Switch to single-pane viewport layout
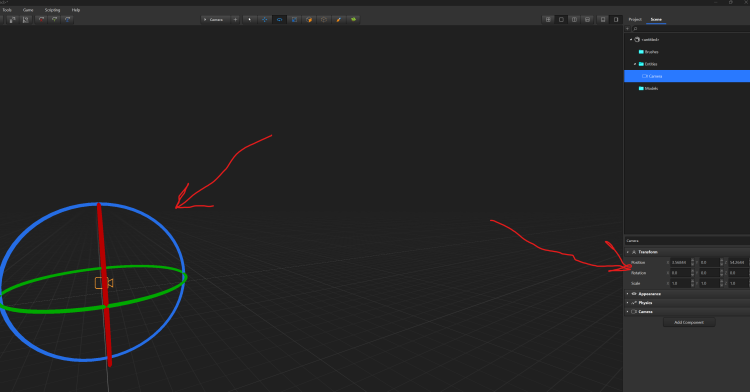 coord(561,20)
